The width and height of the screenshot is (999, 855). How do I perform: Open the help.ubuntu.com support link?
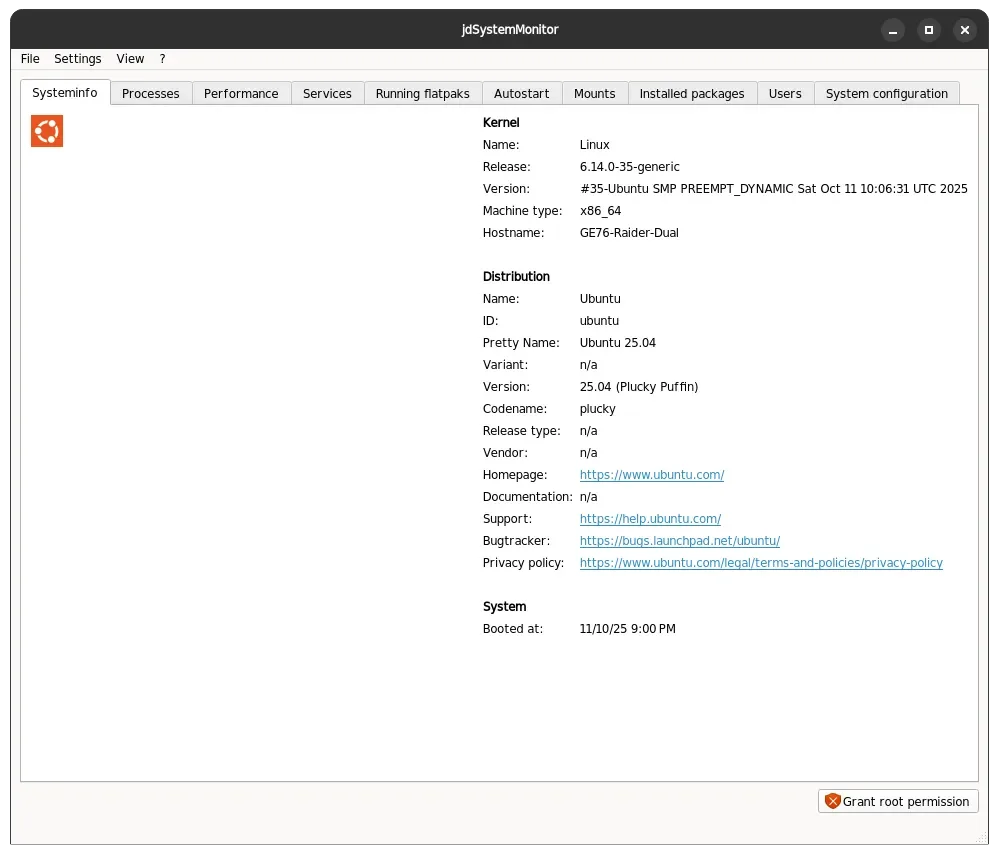pyautogui.click(x=650, y=519)
